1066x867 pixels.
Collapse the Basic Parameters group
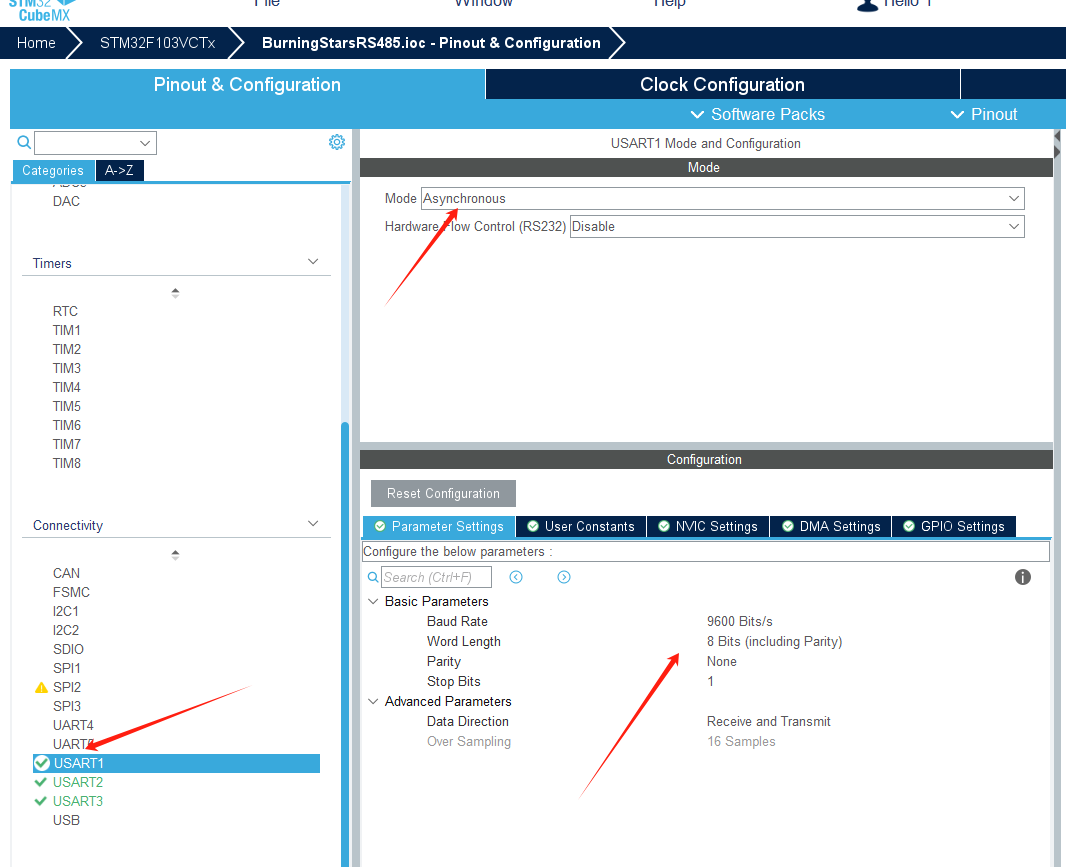pos(373,602)
